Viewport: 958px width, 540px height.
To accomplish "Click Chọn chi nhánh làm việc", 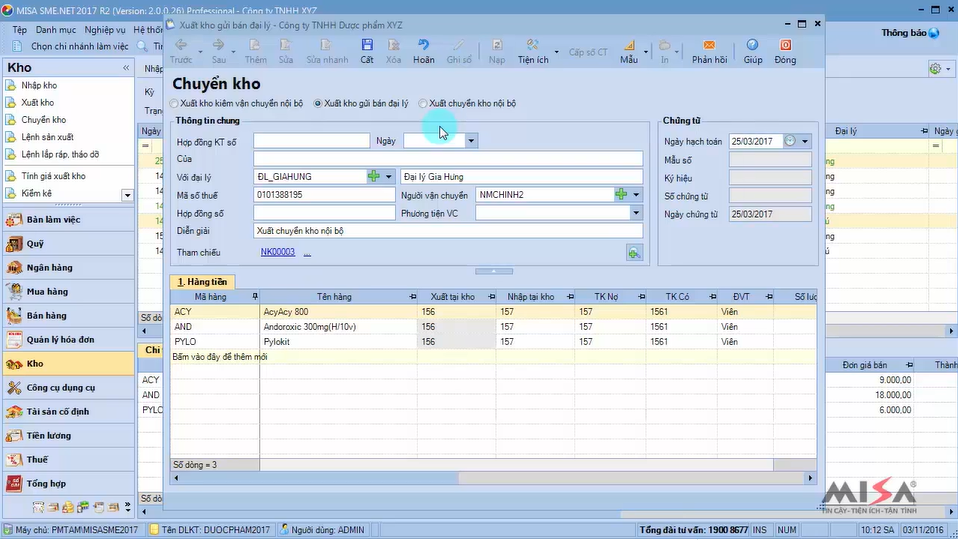I will 79,46.
